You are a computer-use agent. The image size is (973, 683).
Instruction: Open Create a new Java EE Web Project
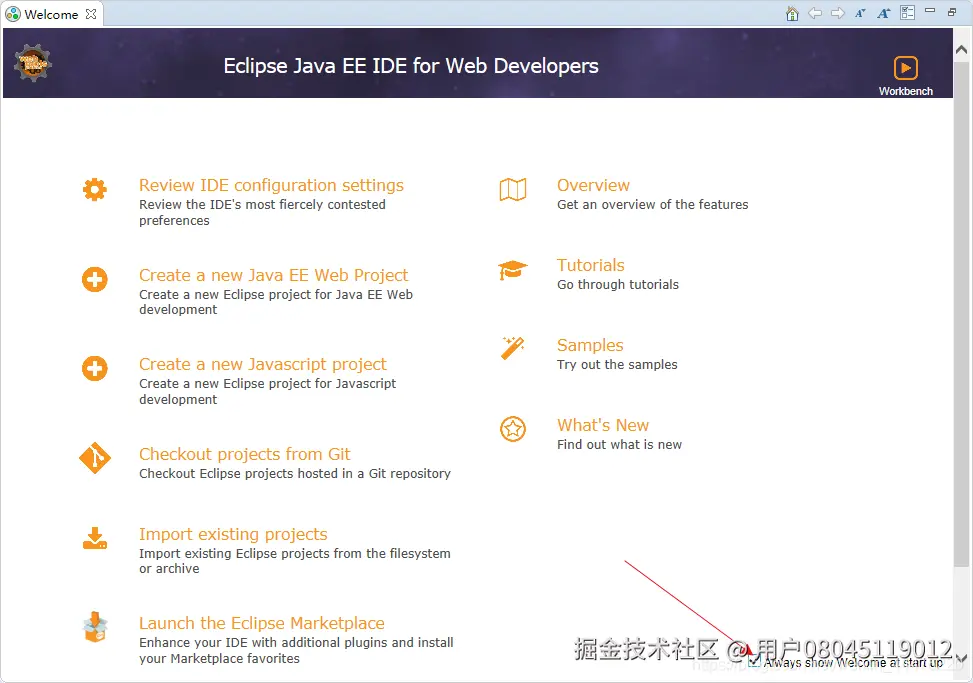[x=274, y=275]
